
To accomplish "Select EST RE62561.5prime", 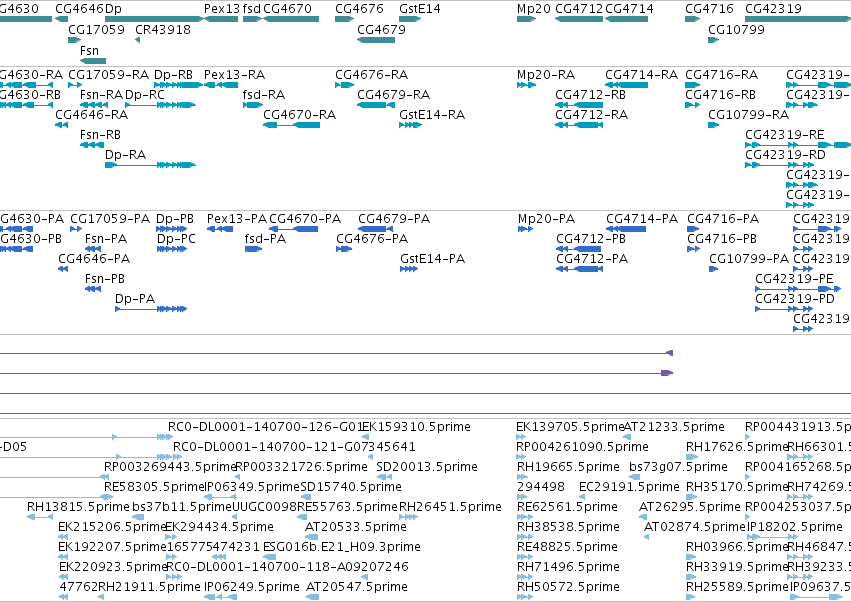I will click(567, 507).
